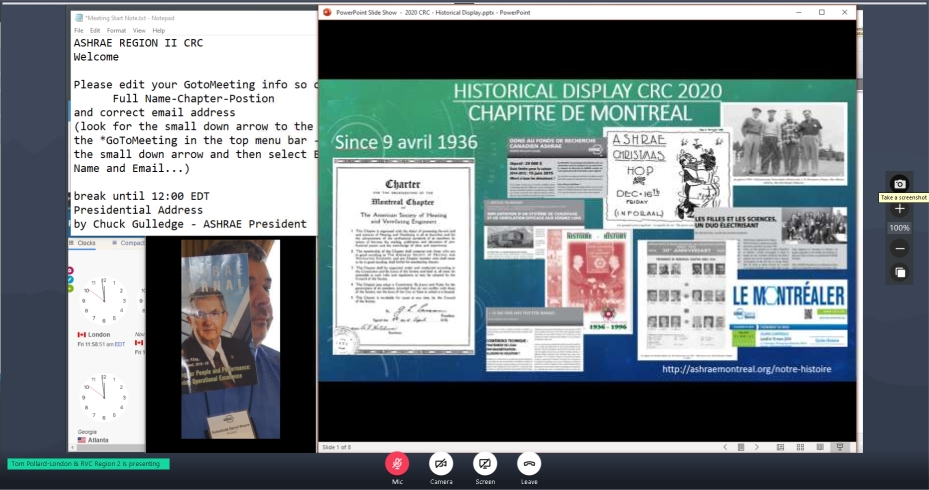Click 'Les filles et les sciences' article image

coord(771,238)
